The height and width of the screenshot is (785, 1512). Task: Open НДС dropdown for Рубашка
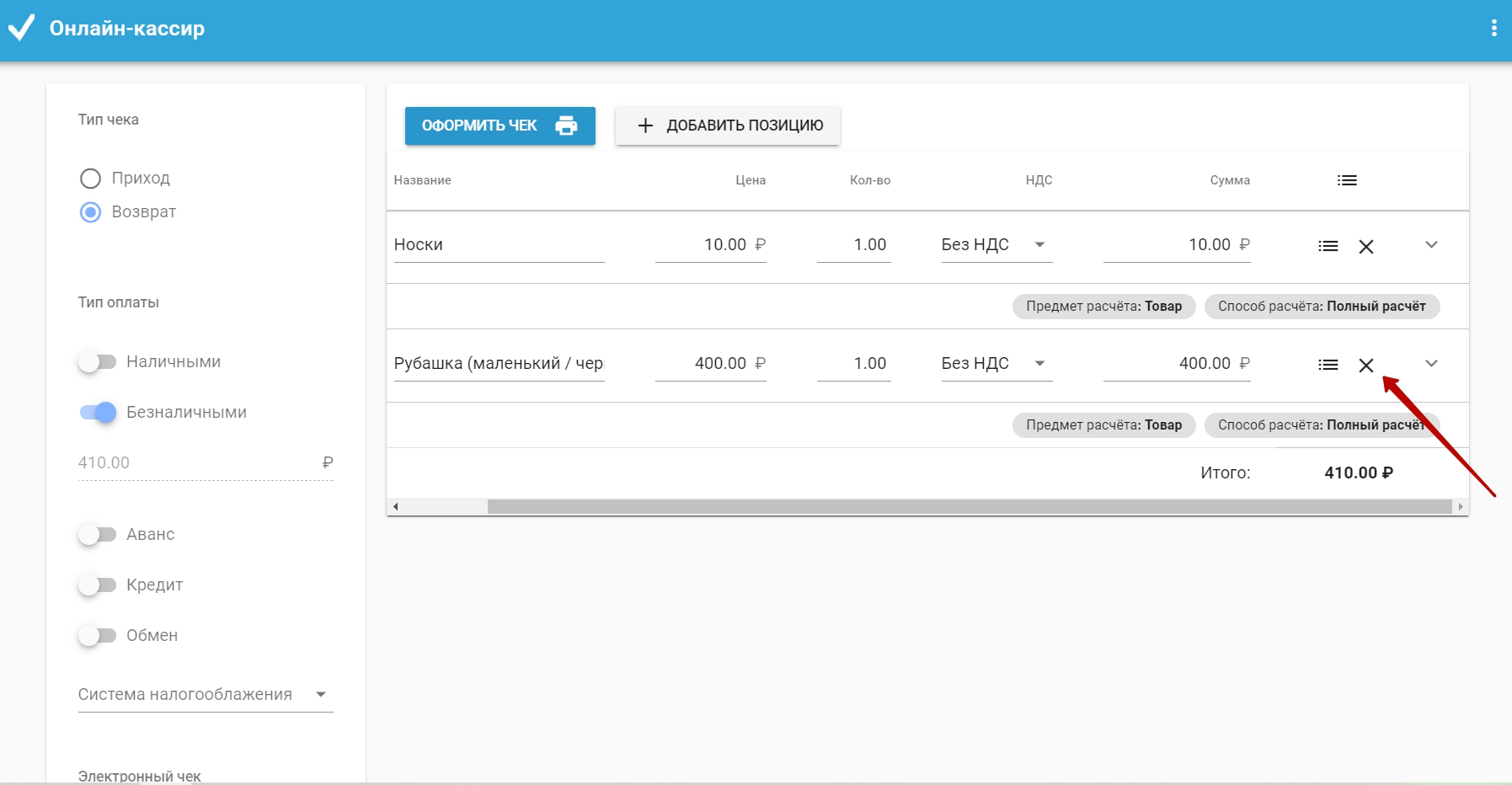tap(996, 364)
